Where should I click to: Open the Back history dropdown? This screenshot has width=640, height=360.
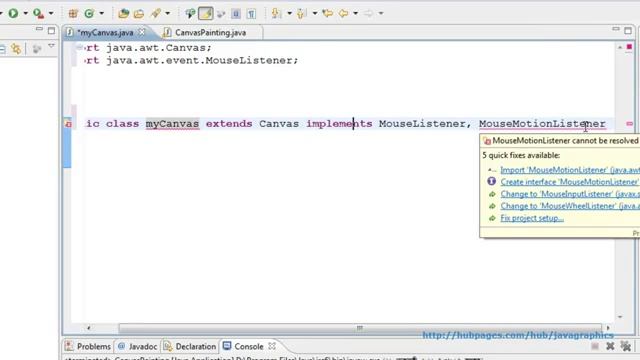356,13
